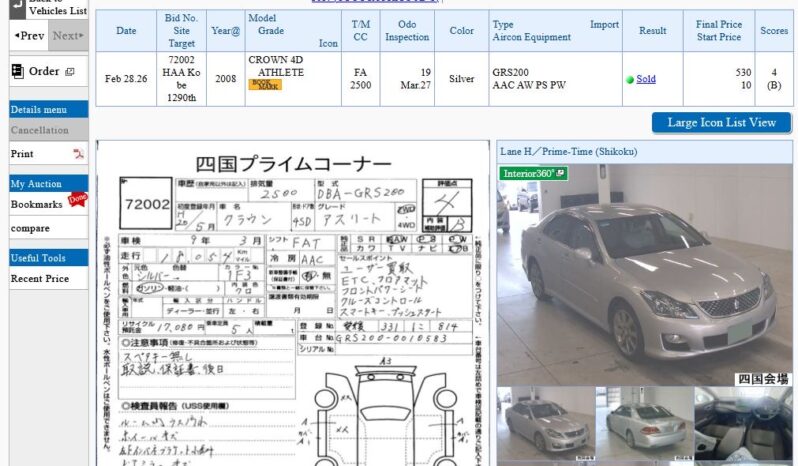Select the interior thumbnail photo

(743, 425)
